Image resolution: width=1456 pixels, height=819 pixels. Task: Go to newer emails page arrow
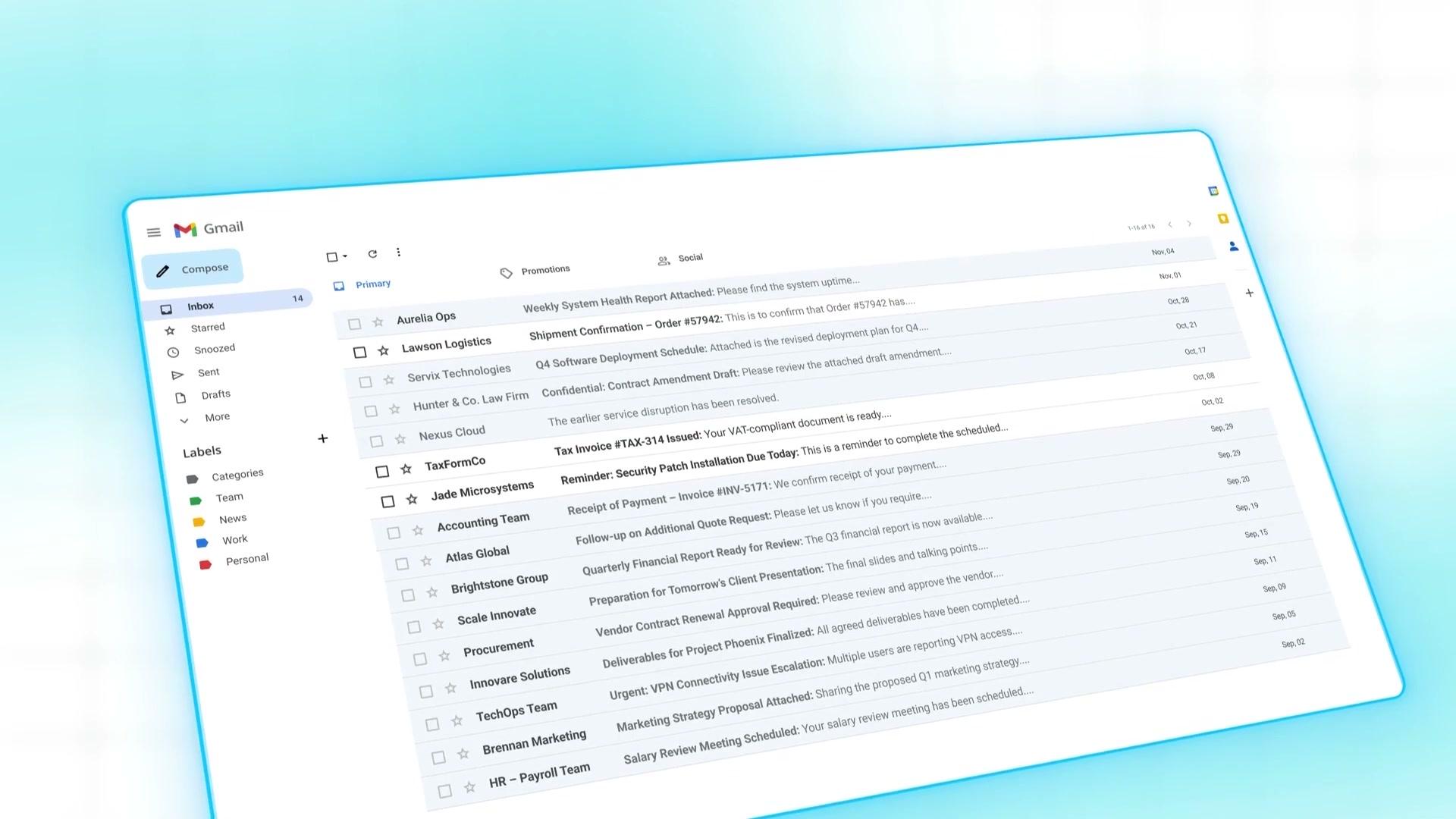tap(1170, 224)
